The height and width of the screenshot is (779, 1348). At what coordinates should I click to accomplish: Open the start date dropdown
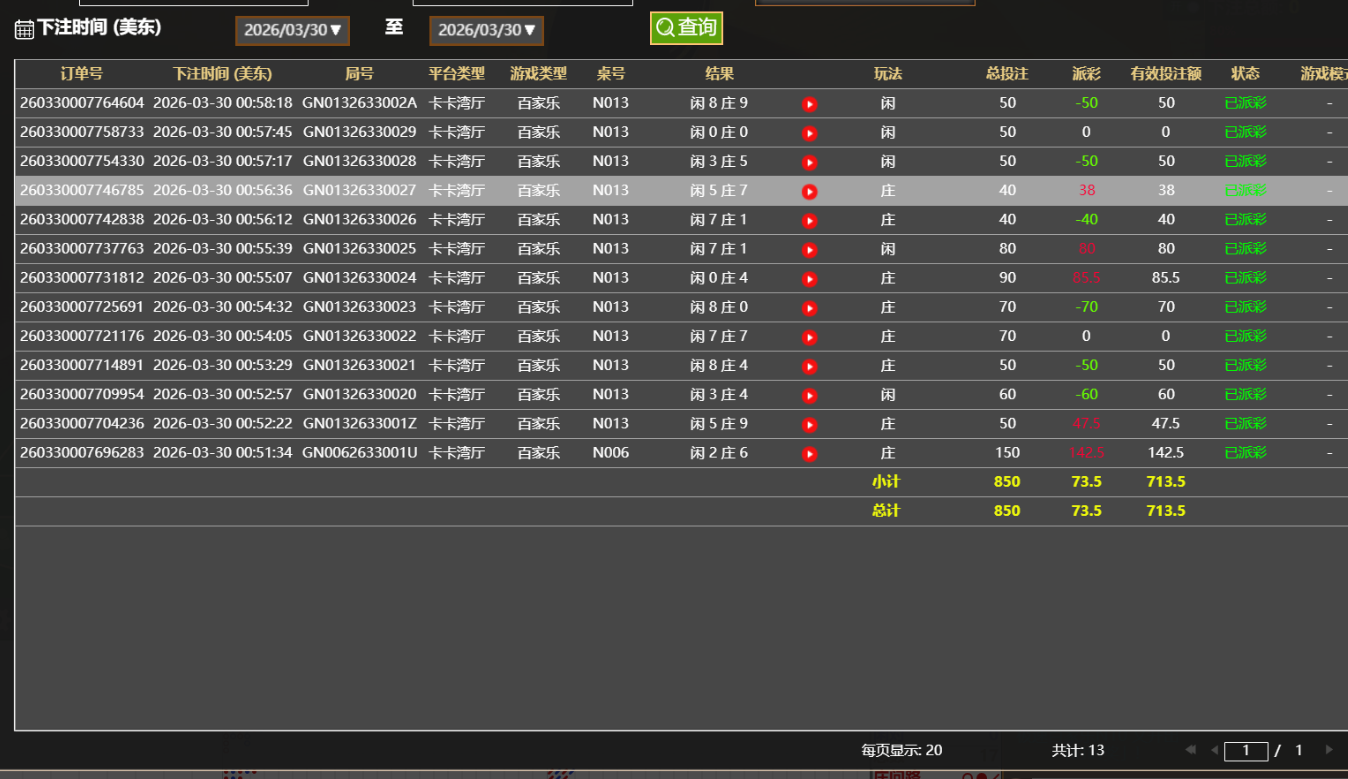(x=292, y=30)
